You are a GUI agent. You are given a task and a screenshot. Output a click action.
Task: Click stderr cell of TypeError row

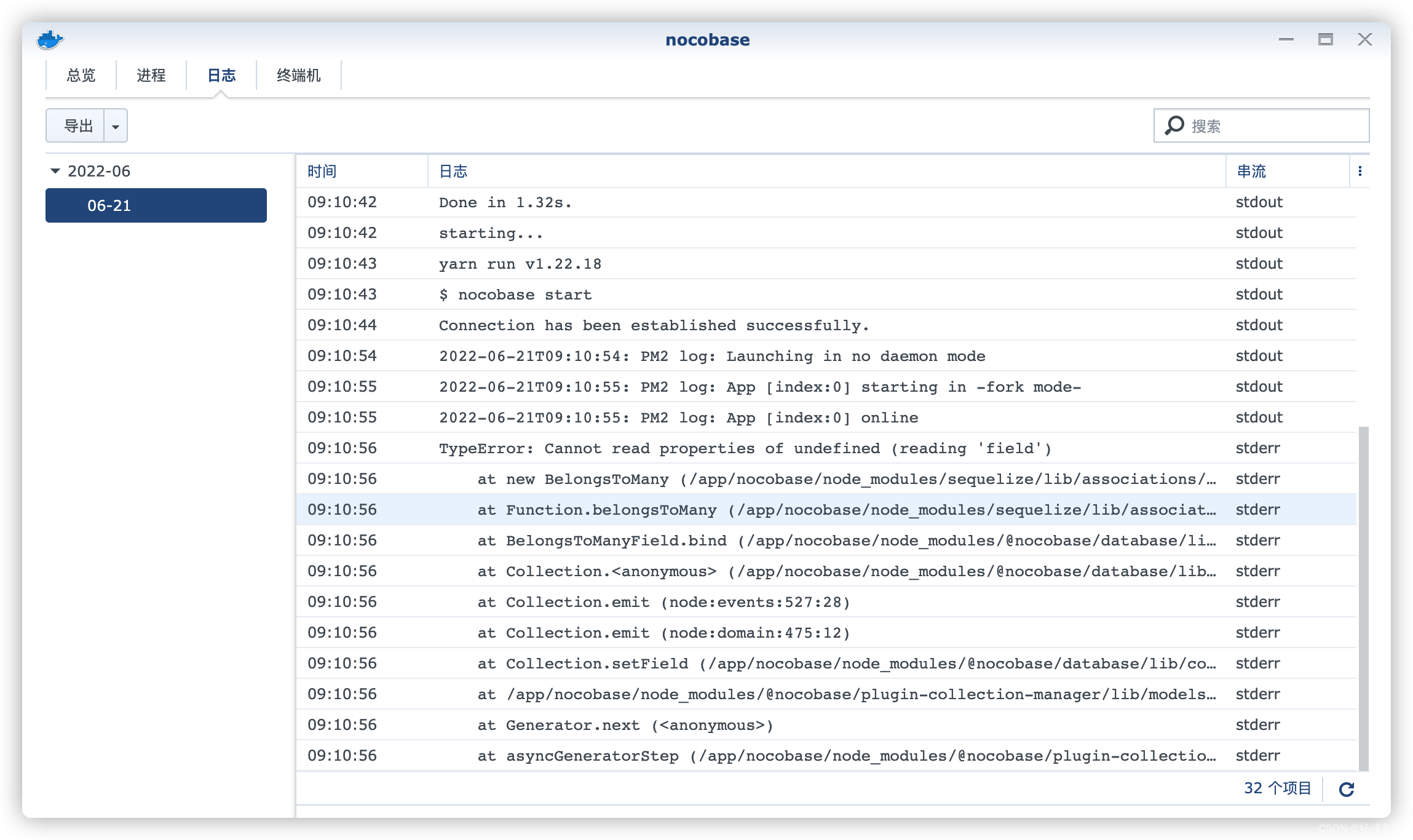(1258, 448)
